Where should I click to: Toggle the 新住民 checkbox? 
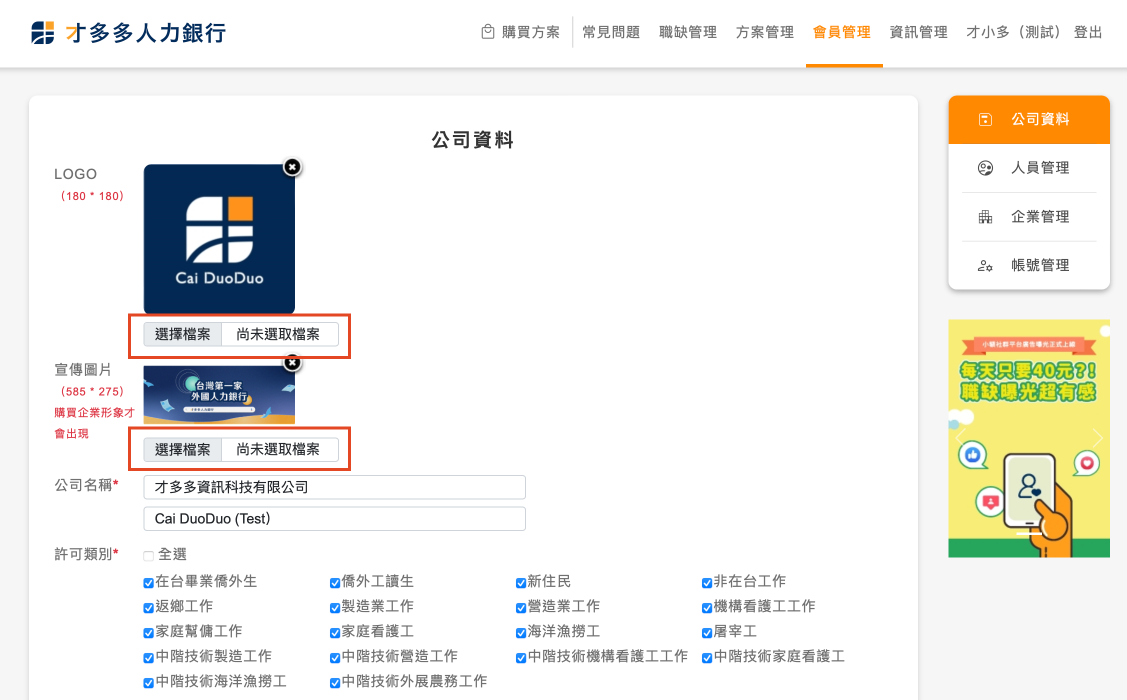(521, 583)
